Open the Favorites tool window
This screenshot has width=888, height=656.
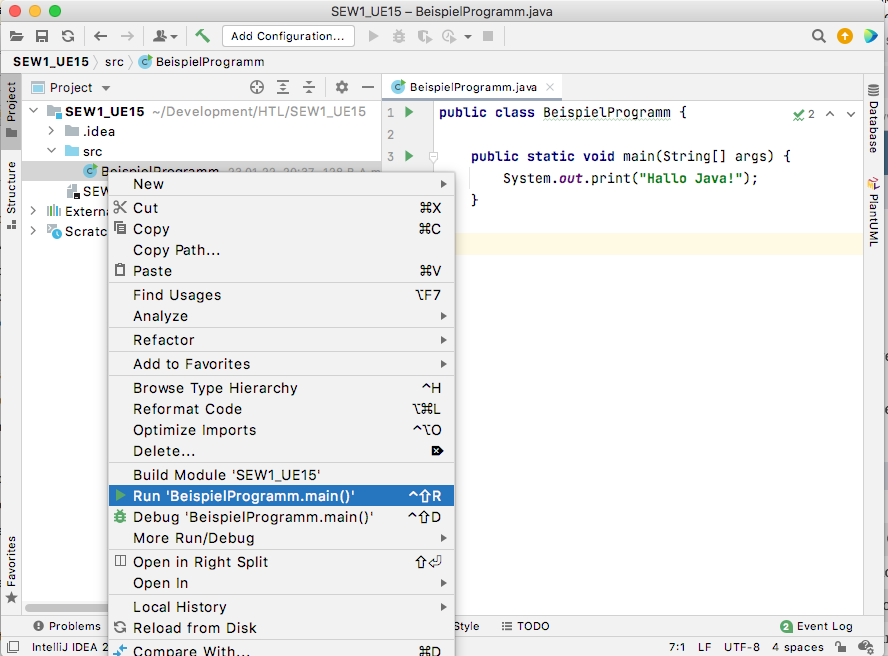[x=11, y=569]
